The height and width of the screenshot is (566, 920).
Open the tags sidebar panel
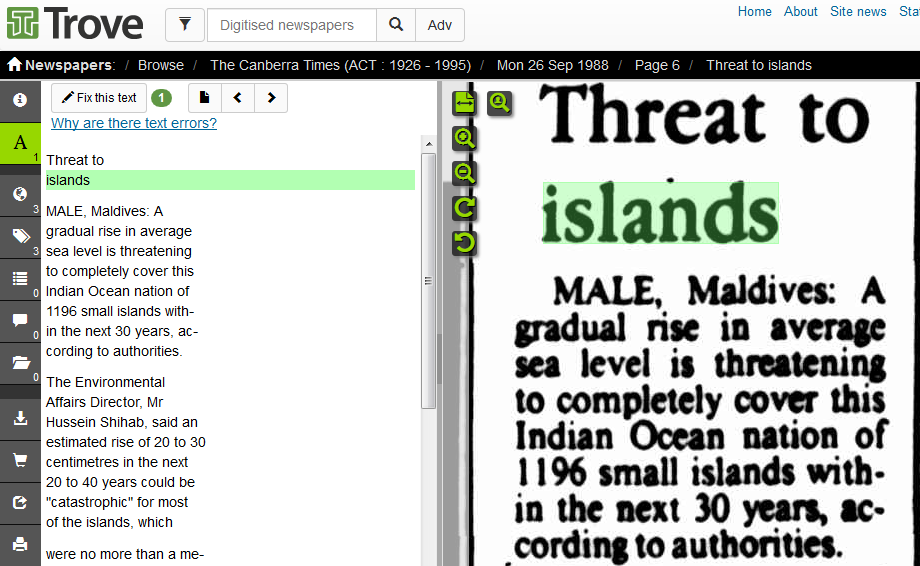(x=20, y=237)
